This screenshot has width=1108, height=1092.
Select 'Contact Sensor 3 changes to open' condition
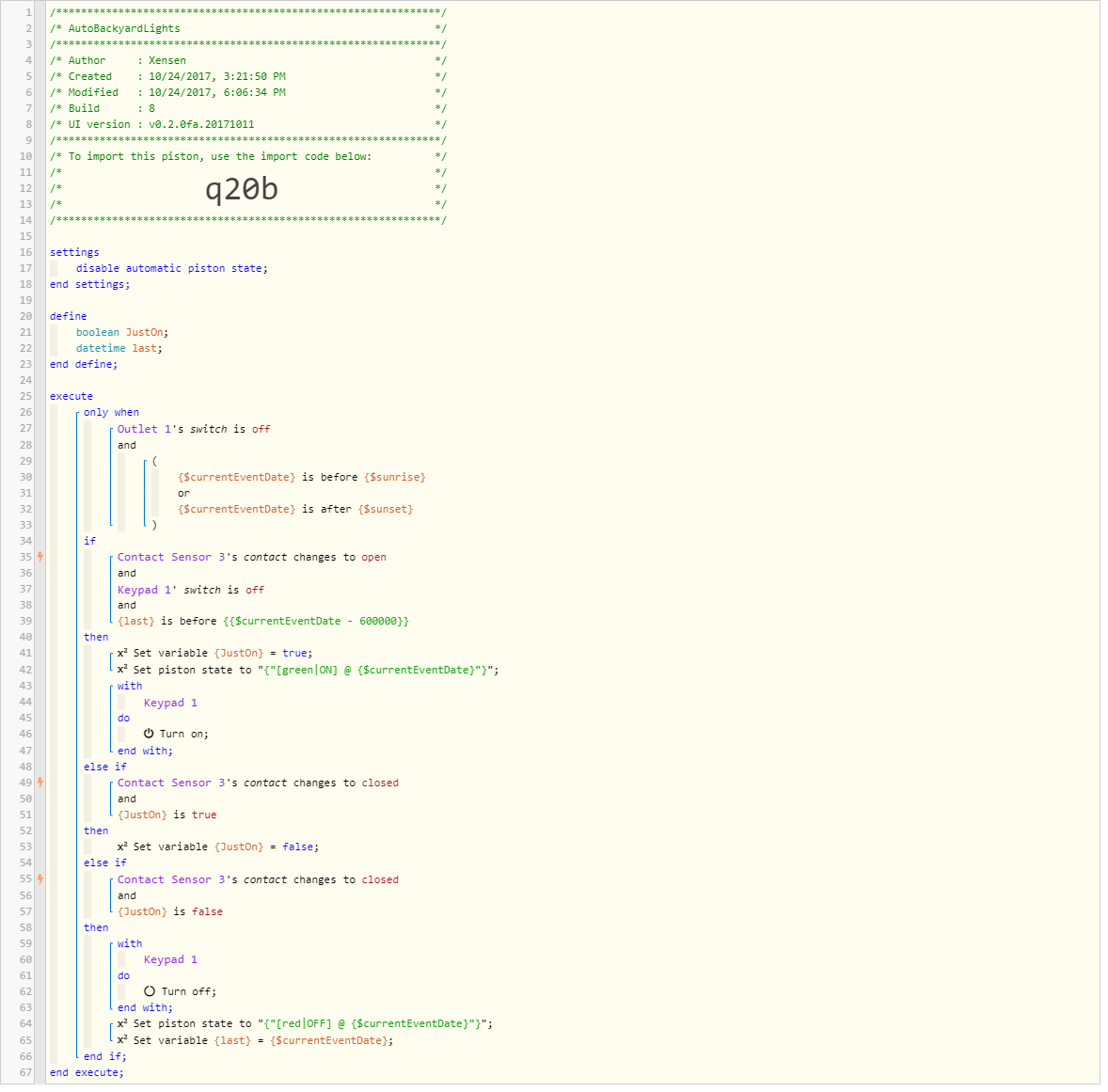click(x=251, y=557)
